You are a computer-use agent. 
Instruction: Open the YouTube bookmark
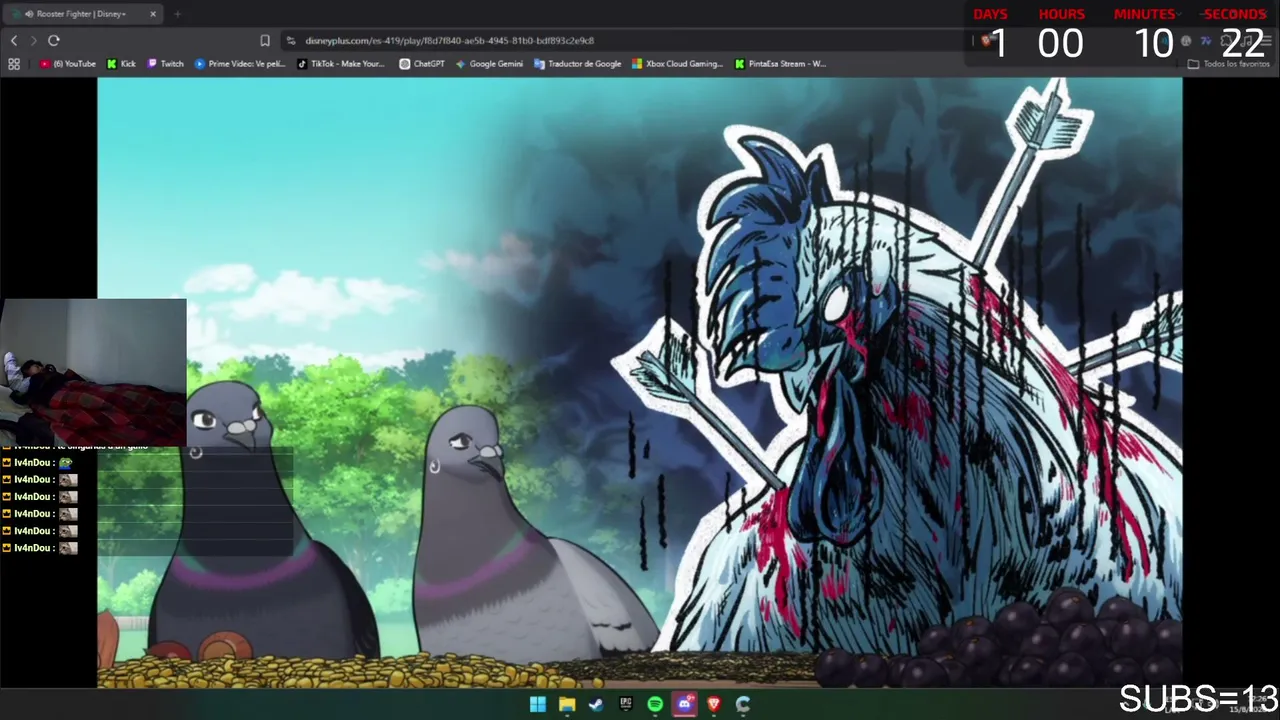tap(68, 64)
